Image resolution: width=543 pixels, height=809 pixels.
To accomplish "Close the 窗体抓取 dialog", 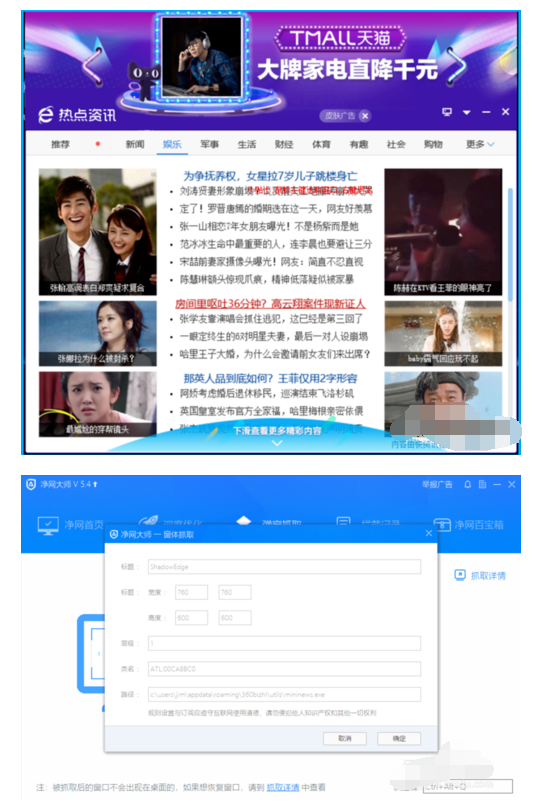I will pyautogui.click(x=428, y=533).
